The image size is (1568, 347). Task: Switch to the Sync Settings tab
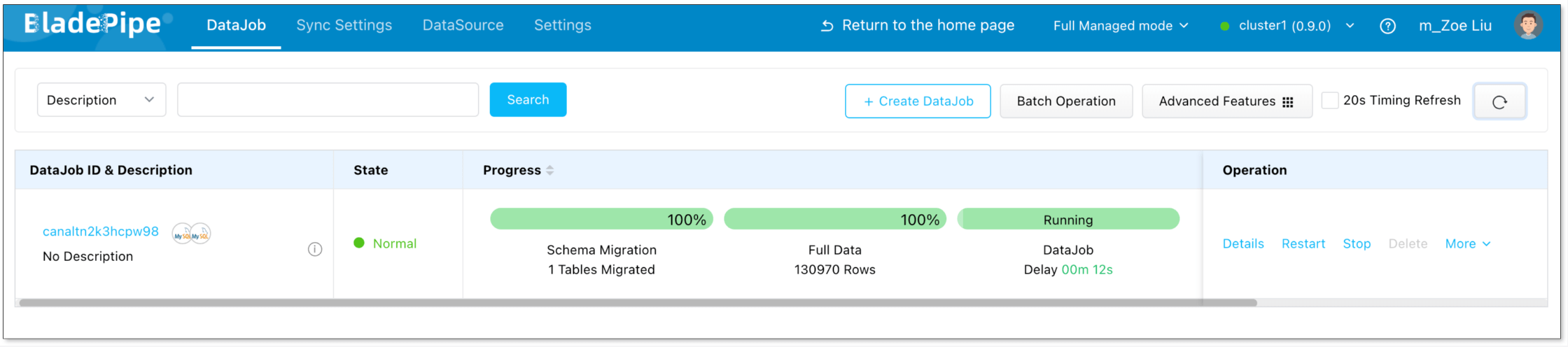(344, 25)
